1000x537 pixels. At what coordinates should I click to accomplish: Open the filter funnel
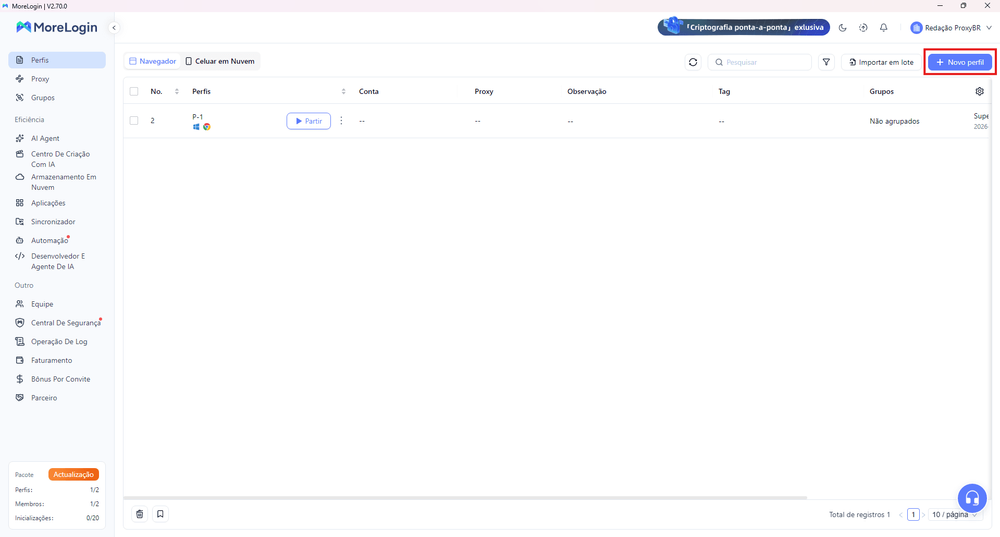pyautogui.click(x=826, y=62)
